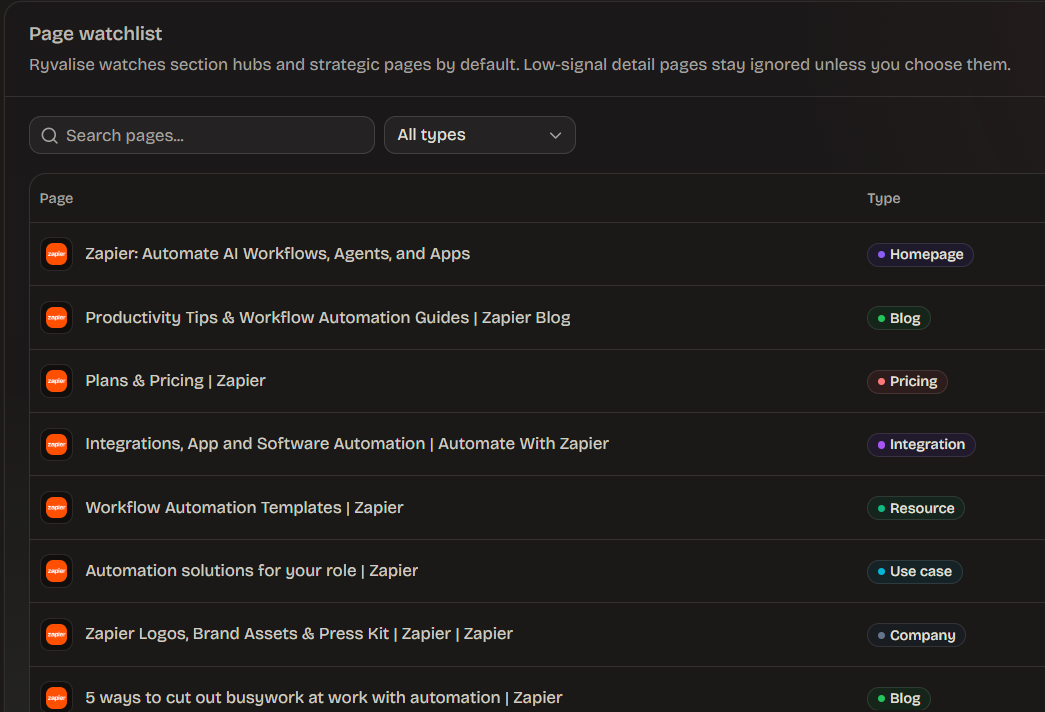Select the Resource type badge
The height and width of the screenshot is (712, 1045).
(x=916, y=508)
